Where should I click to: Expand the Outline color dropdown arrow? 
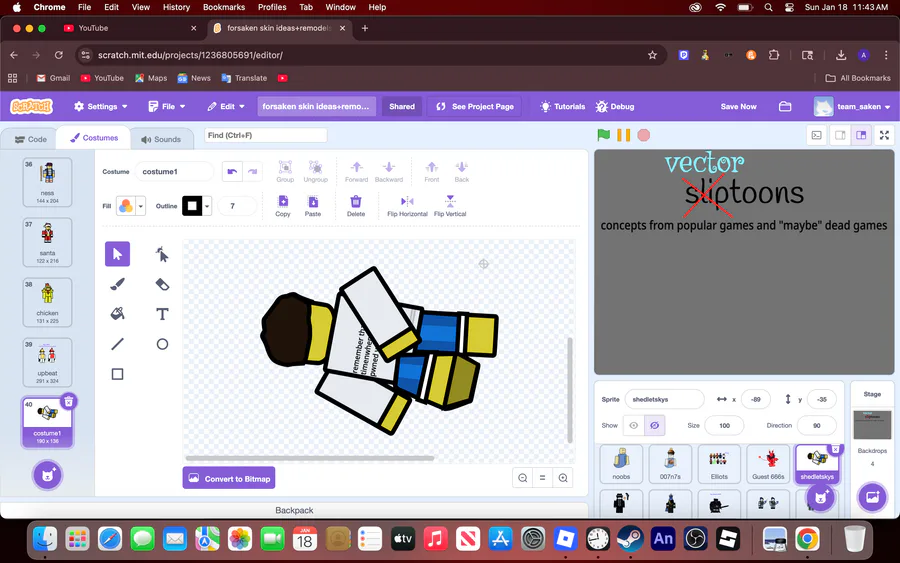pos(207,206)
